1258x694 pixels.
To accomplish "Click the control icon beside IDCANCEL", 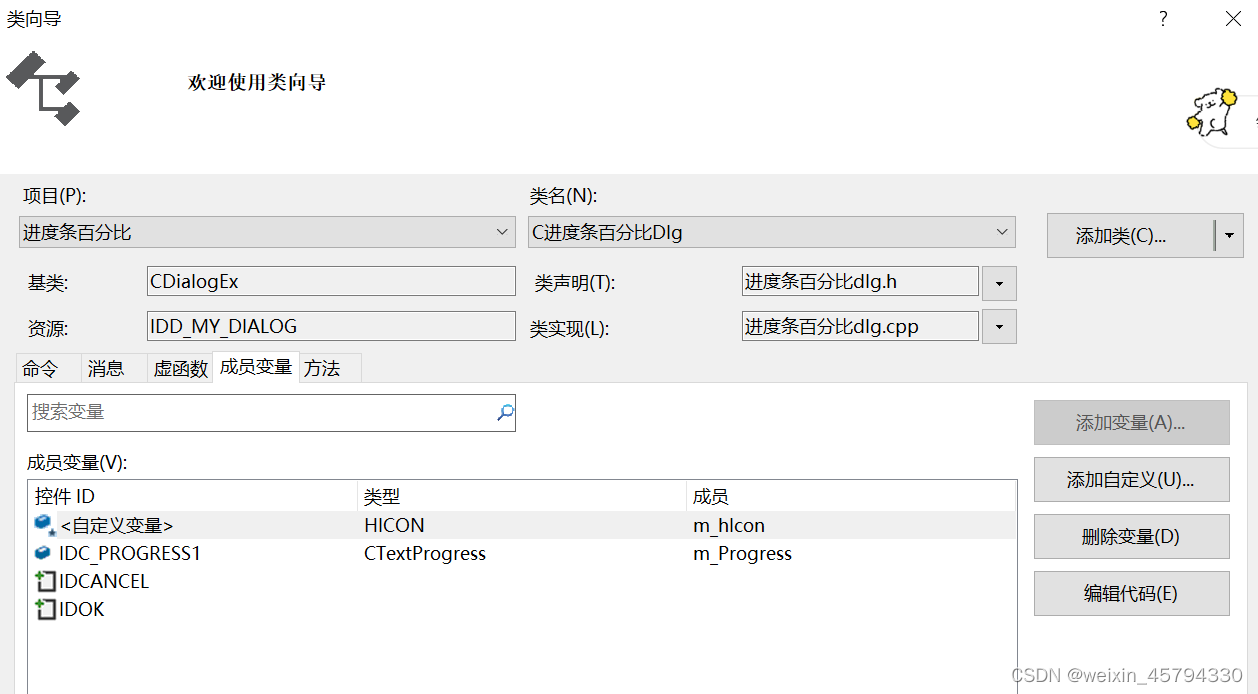I will [46, 580].
